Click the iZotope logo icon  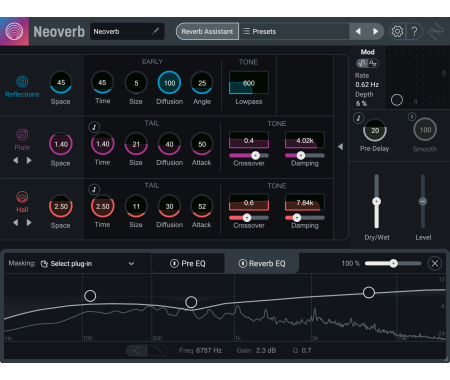coord(436,32)
